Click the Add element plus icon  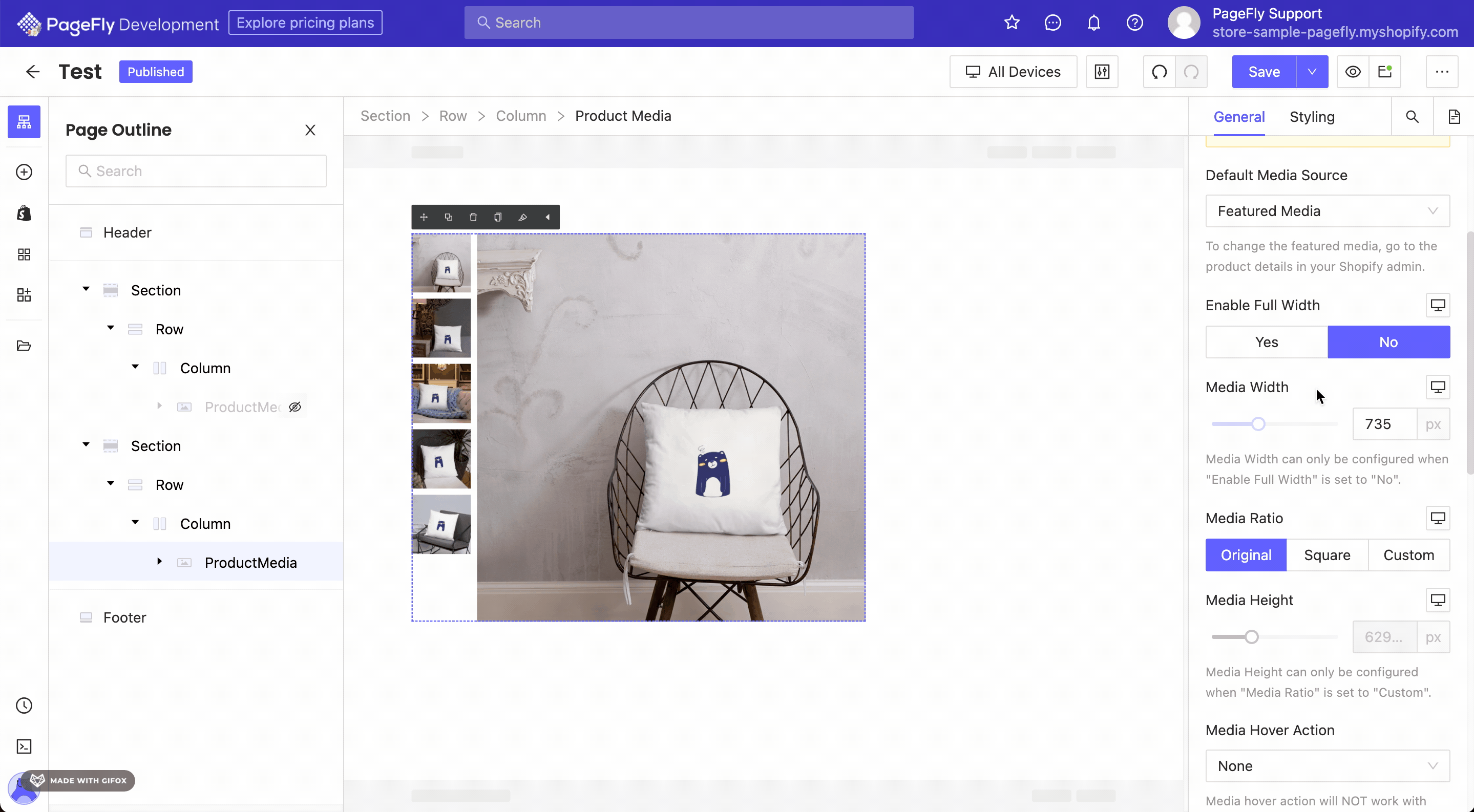tap(24, 172)
